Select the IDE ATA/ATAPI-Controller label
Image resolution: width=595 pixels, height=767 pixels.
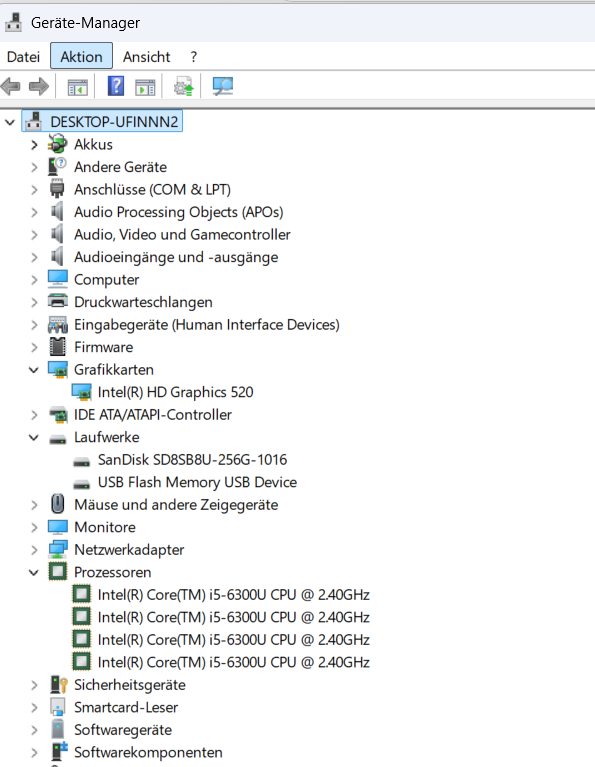[x=153, y=415]
